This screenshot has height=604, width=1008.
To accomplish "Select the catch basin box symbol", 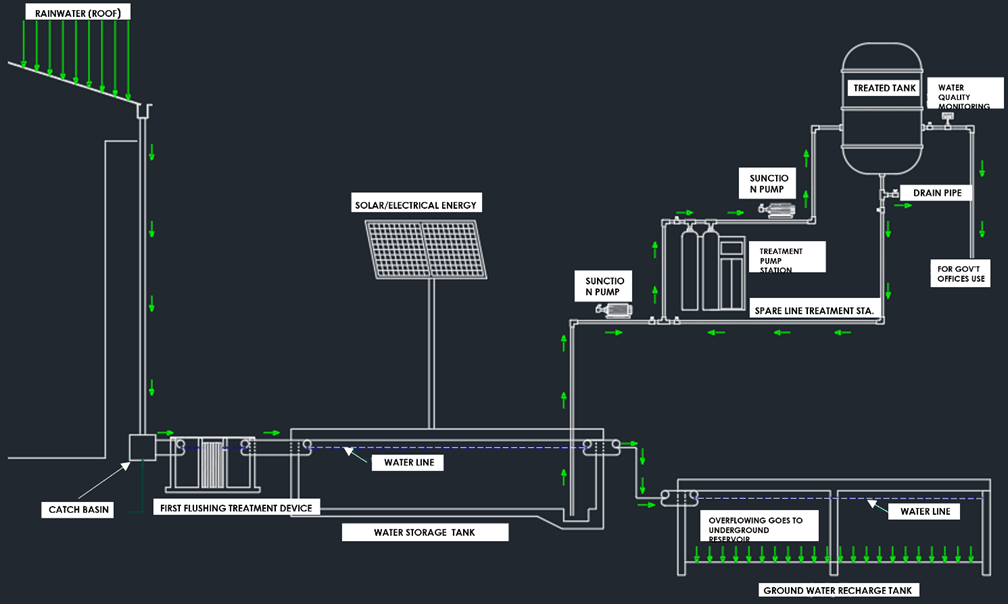I will (x=140, y=448).
